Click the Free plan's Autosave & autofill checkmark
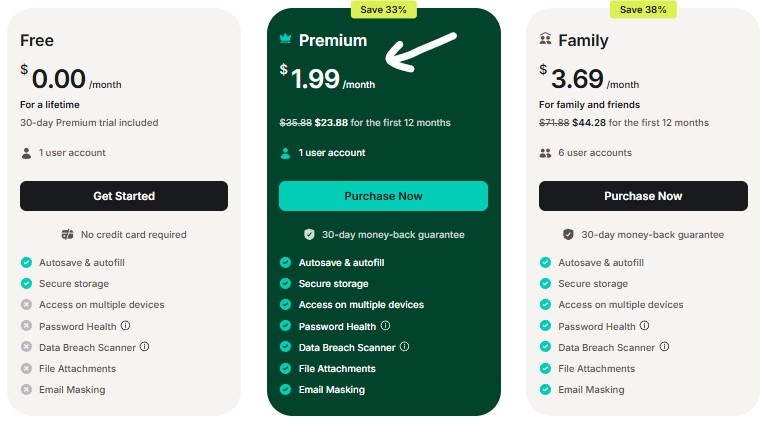767x425 pixels. 26,262
